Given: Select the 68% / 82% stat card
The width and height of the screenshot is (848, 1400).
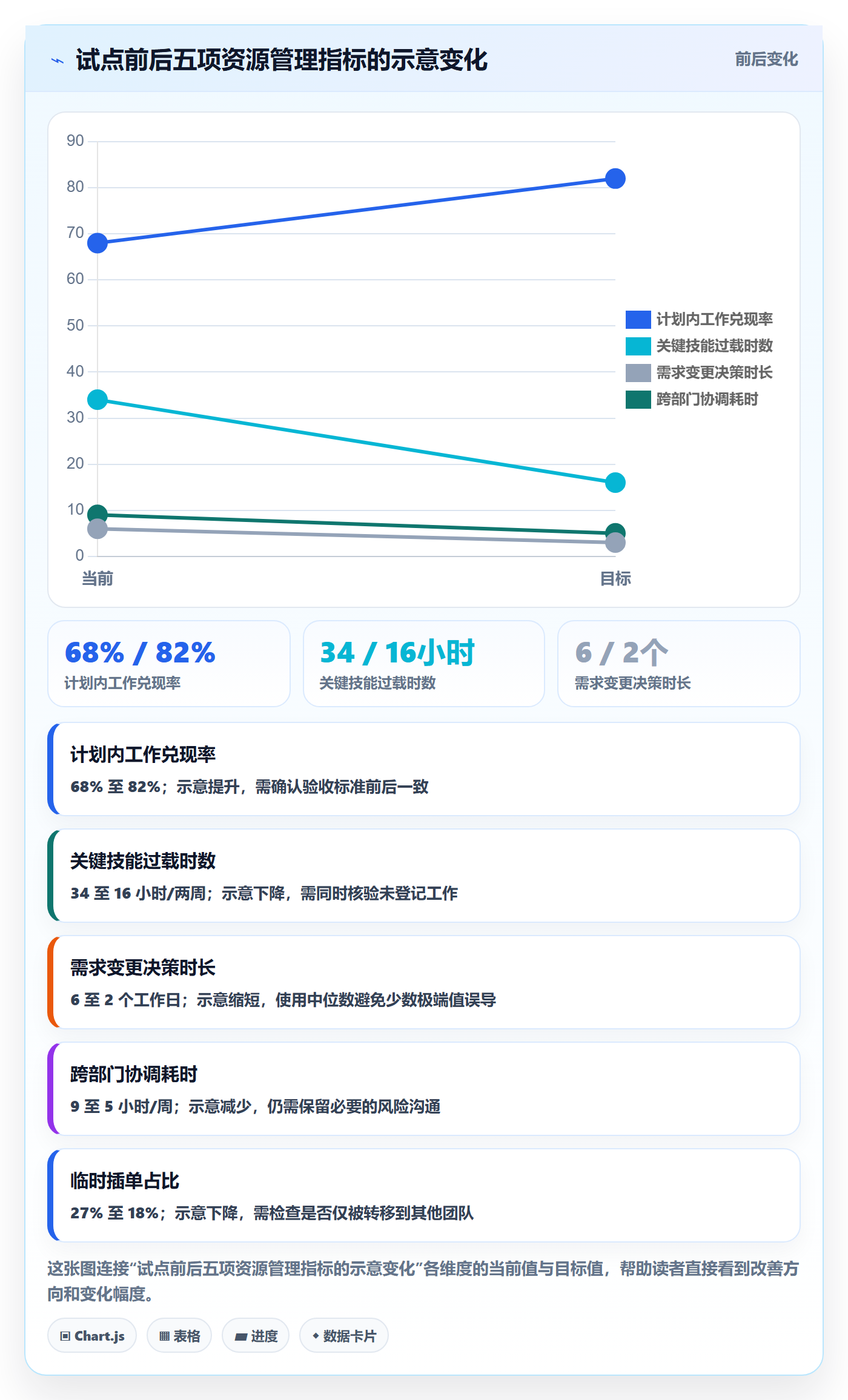Looking at the screenshot, I should click(169, 664).
